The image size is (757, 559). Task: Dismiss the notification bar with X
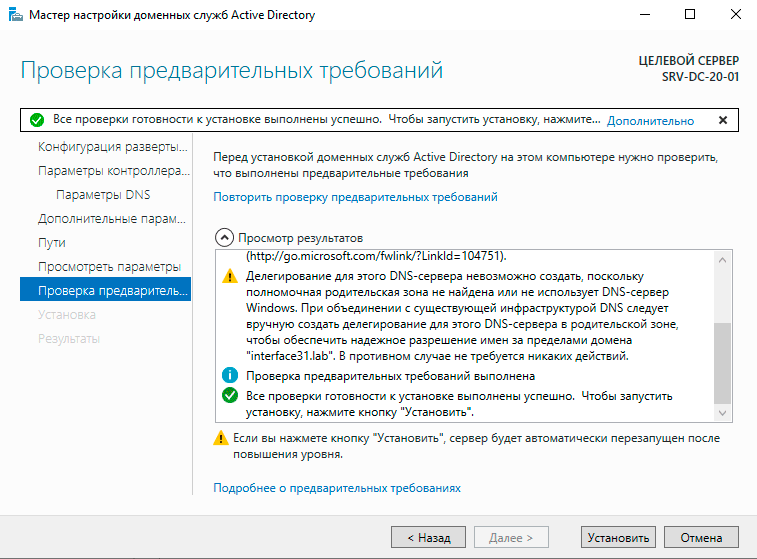pos(723,120)
